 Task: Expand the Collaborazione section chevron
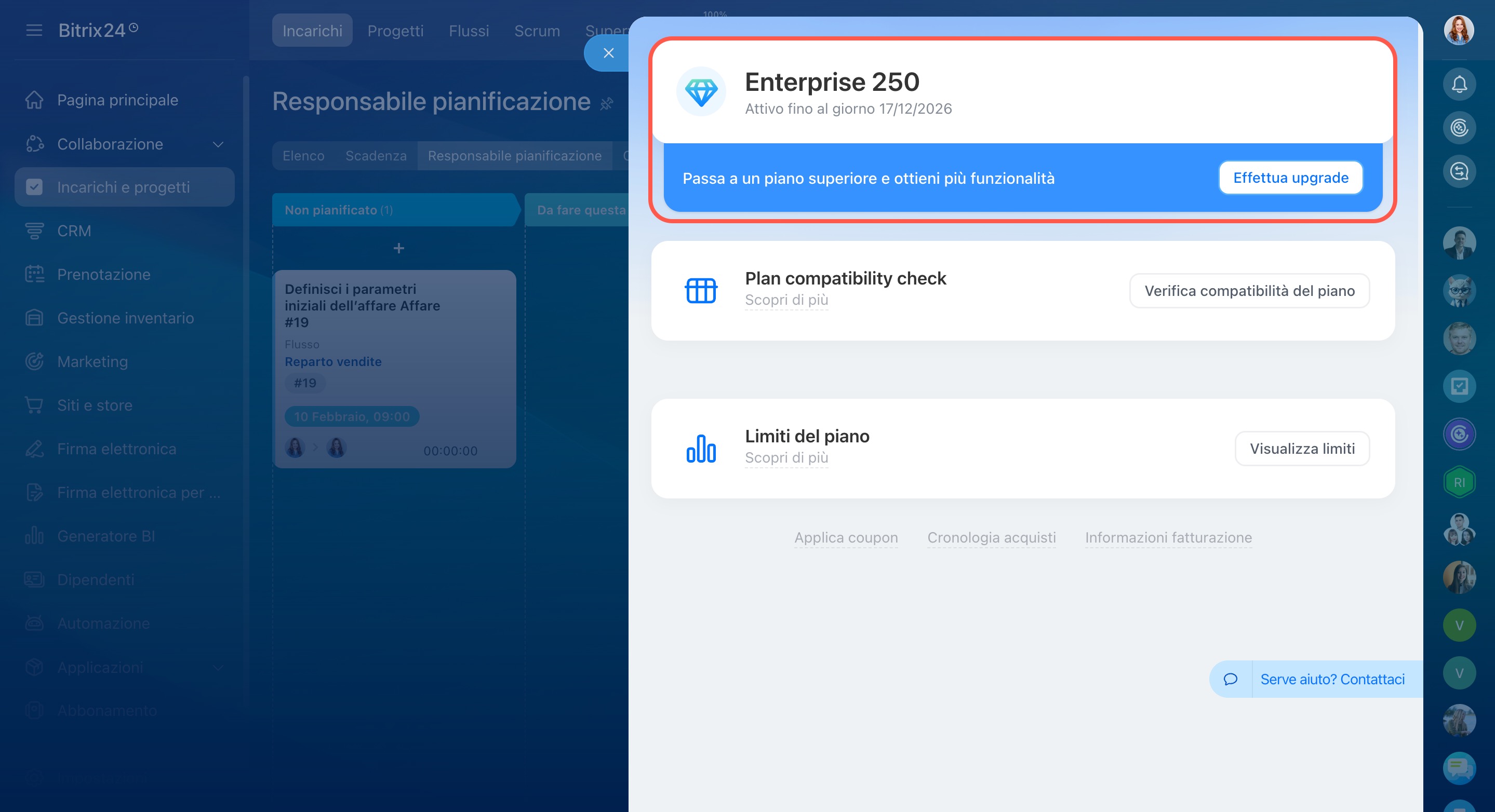tap(218, 144)
